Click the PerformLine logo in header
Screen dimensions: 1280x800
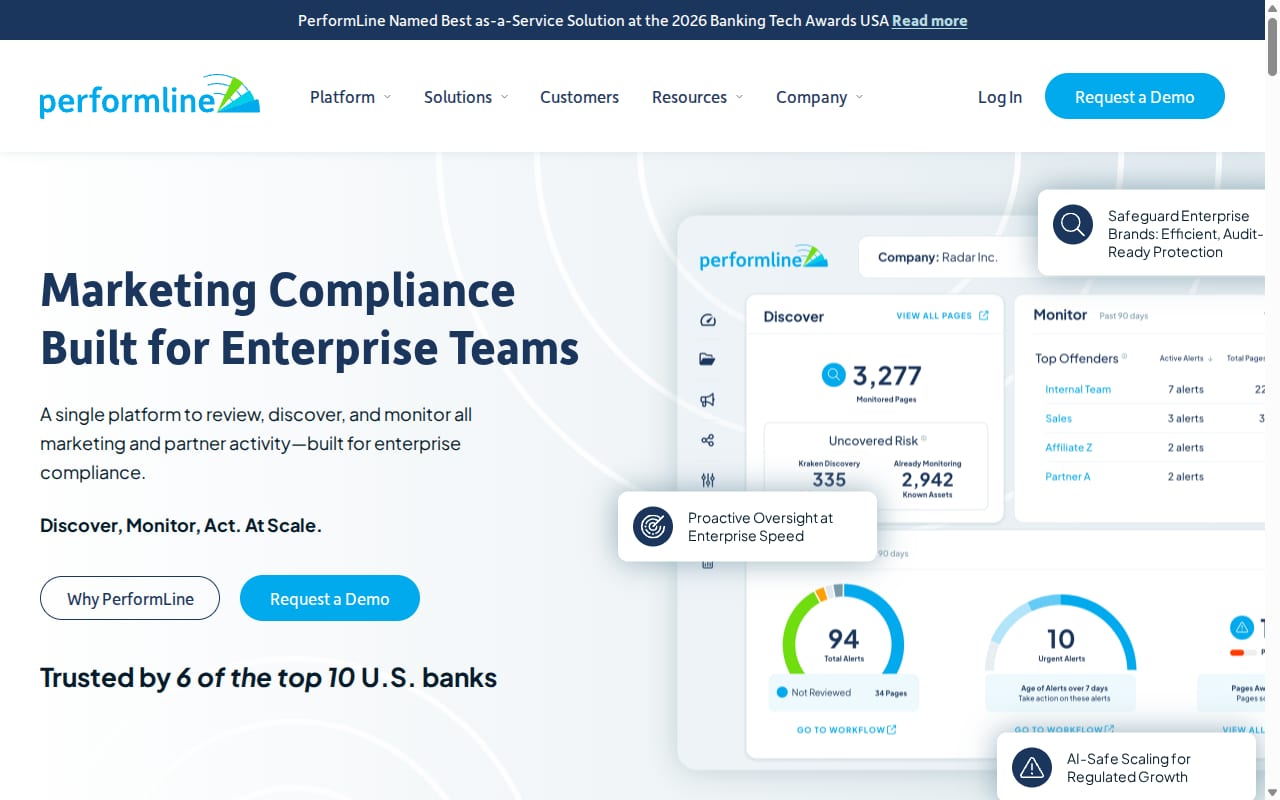click(150, 96)
